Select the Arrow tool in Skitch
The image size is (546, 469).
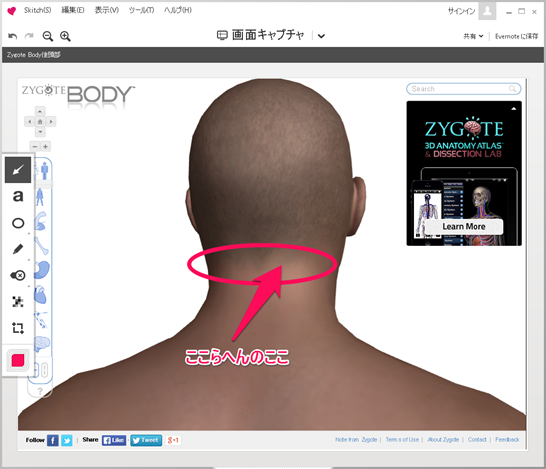click(x=18, y=170)
